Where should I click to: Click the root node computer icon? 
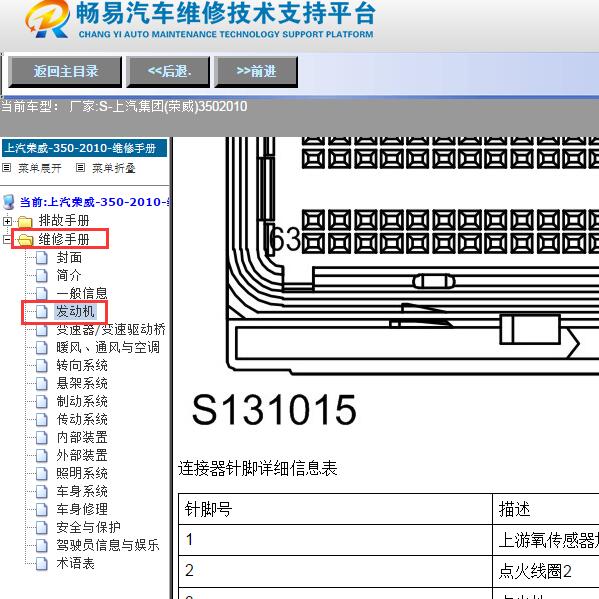(x=9, y=202)
